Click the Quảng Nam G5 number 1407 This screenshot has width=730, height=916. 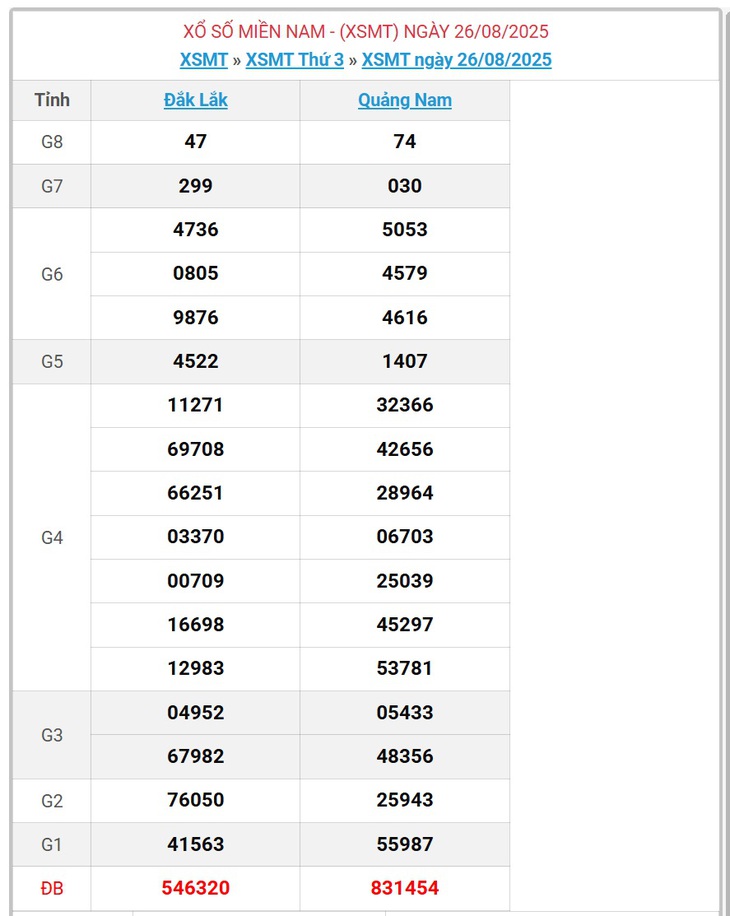(x=405, y=361)
